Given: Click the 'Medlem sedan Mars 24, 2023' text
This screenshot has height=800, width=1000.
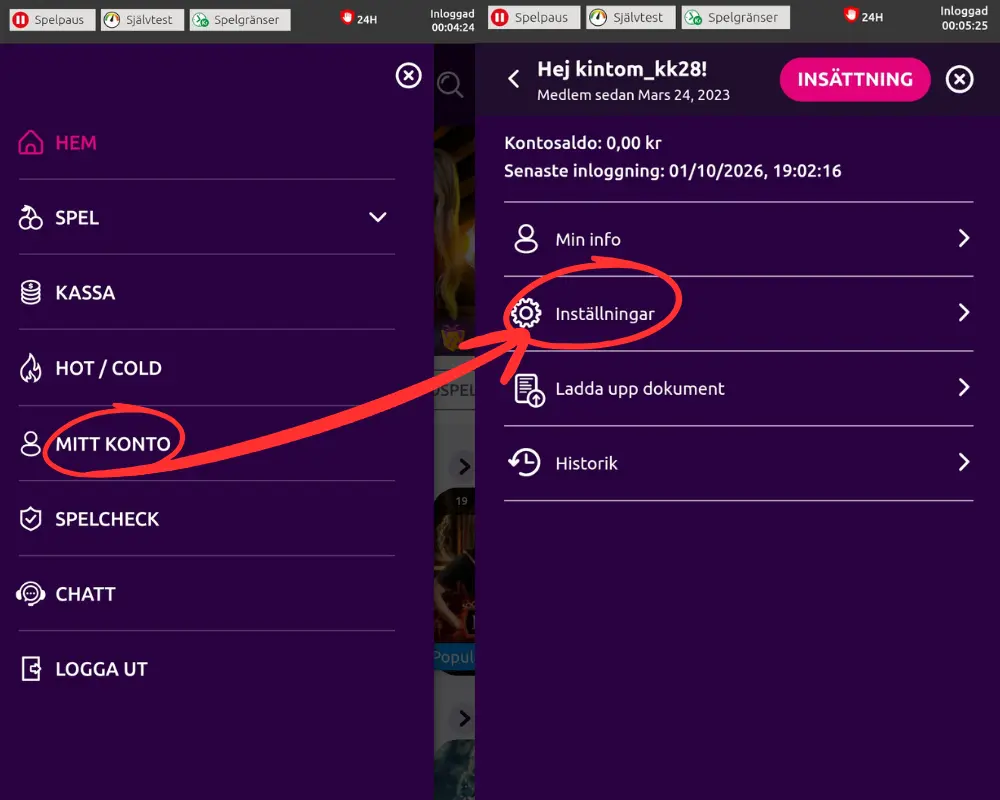Looking at the screenshot, I should coord(633,95).
